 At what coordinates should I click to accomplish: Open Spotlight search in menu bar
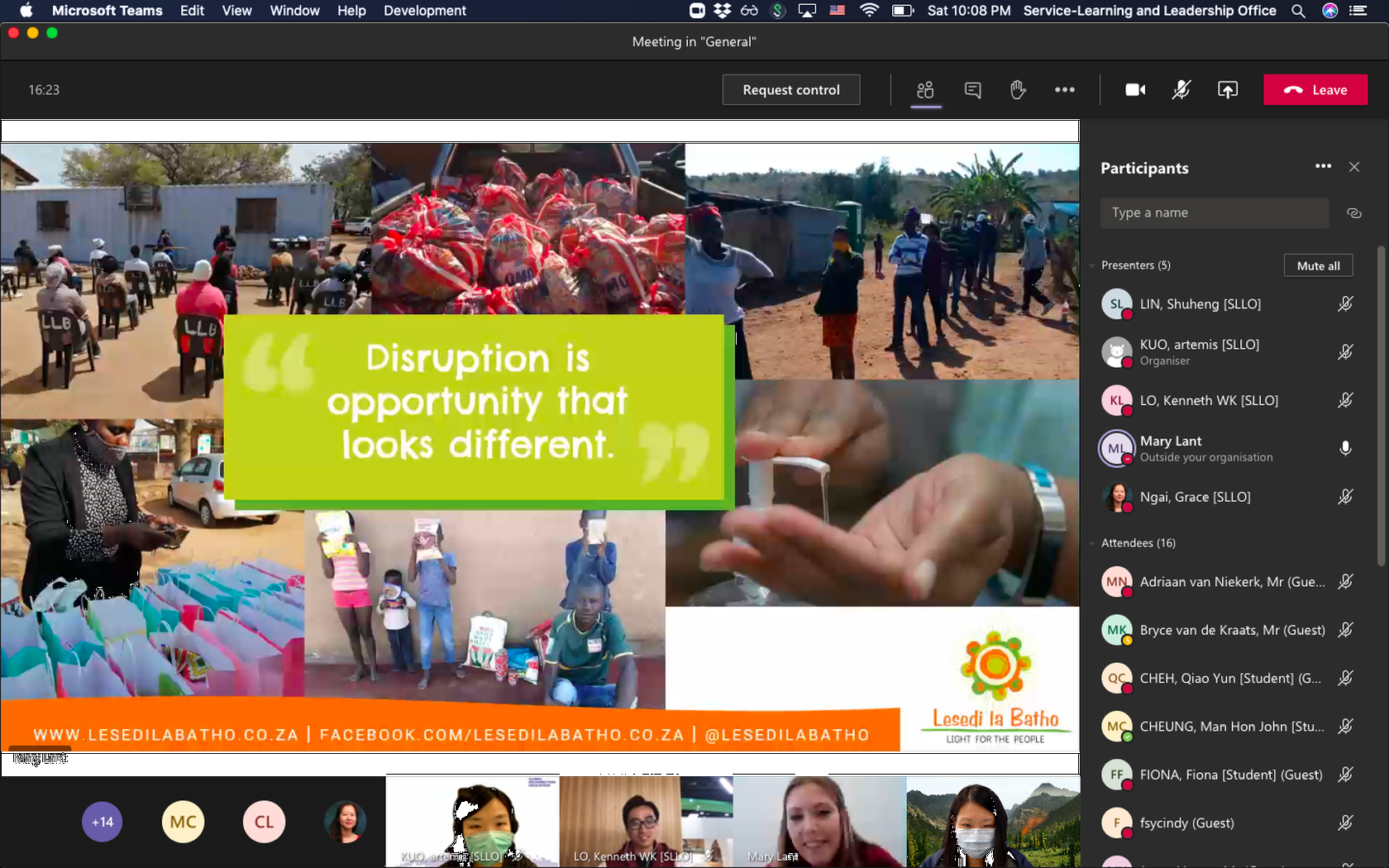(x=1298, y=11)
